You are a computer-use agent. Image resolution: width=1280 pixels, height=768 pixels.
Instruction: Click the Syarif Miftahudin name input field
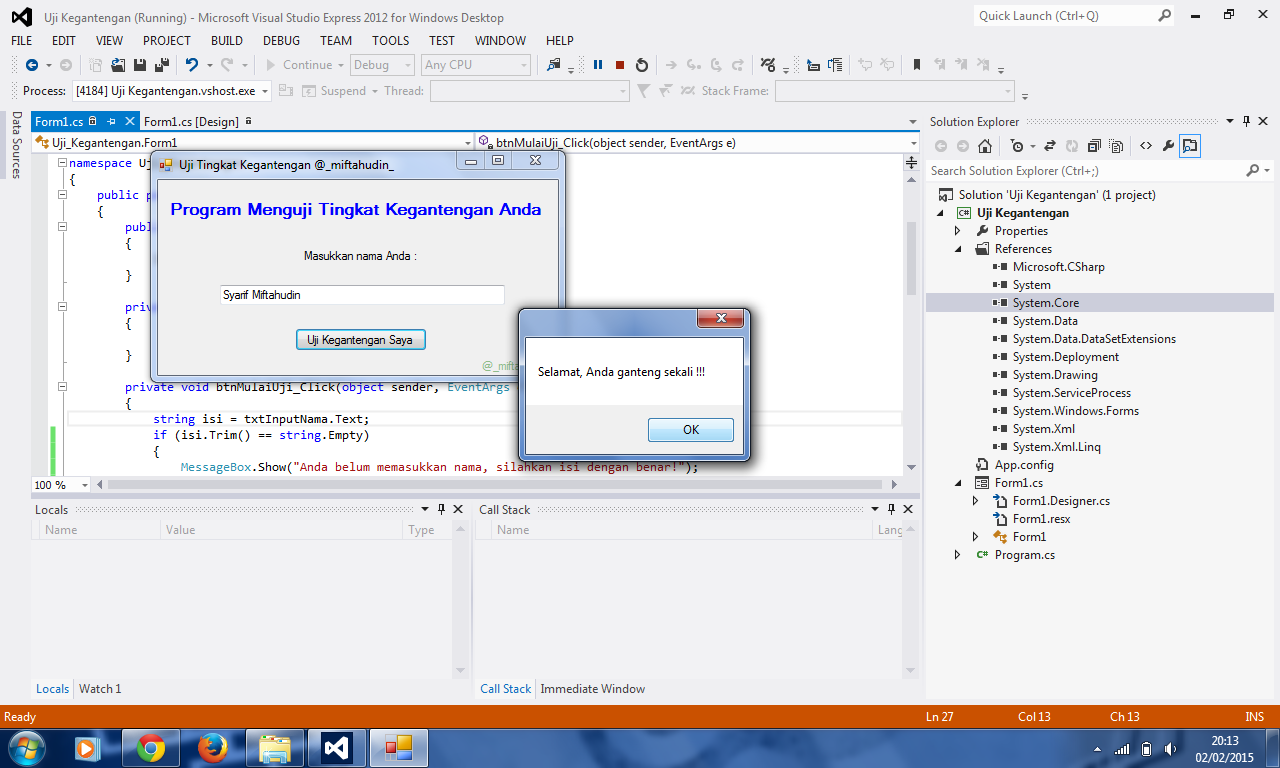click(x=362, y=294)
